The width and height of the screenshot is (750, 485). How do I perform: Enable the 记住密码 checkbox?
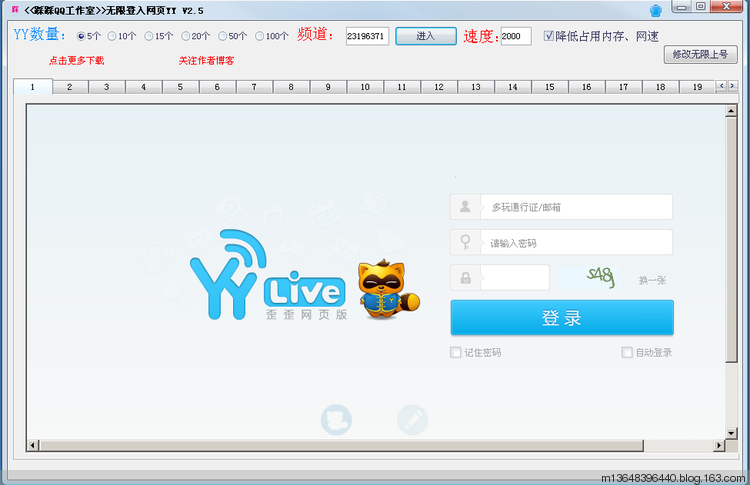[456, 352]
